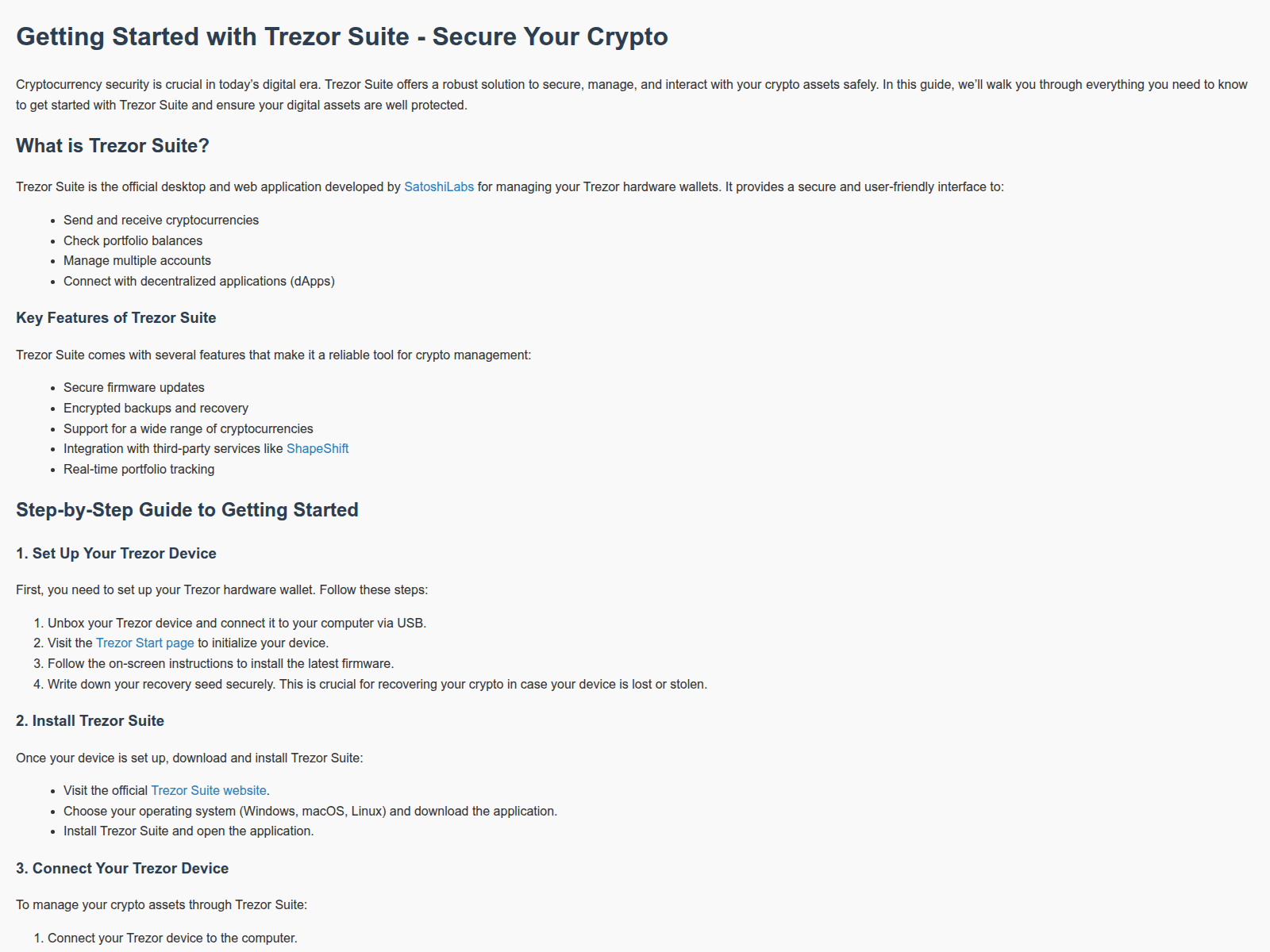Click the 'Check portfolio balances' list item
Screen dimensions: 1270x952
pyautogui.click(x=133, y=241)
